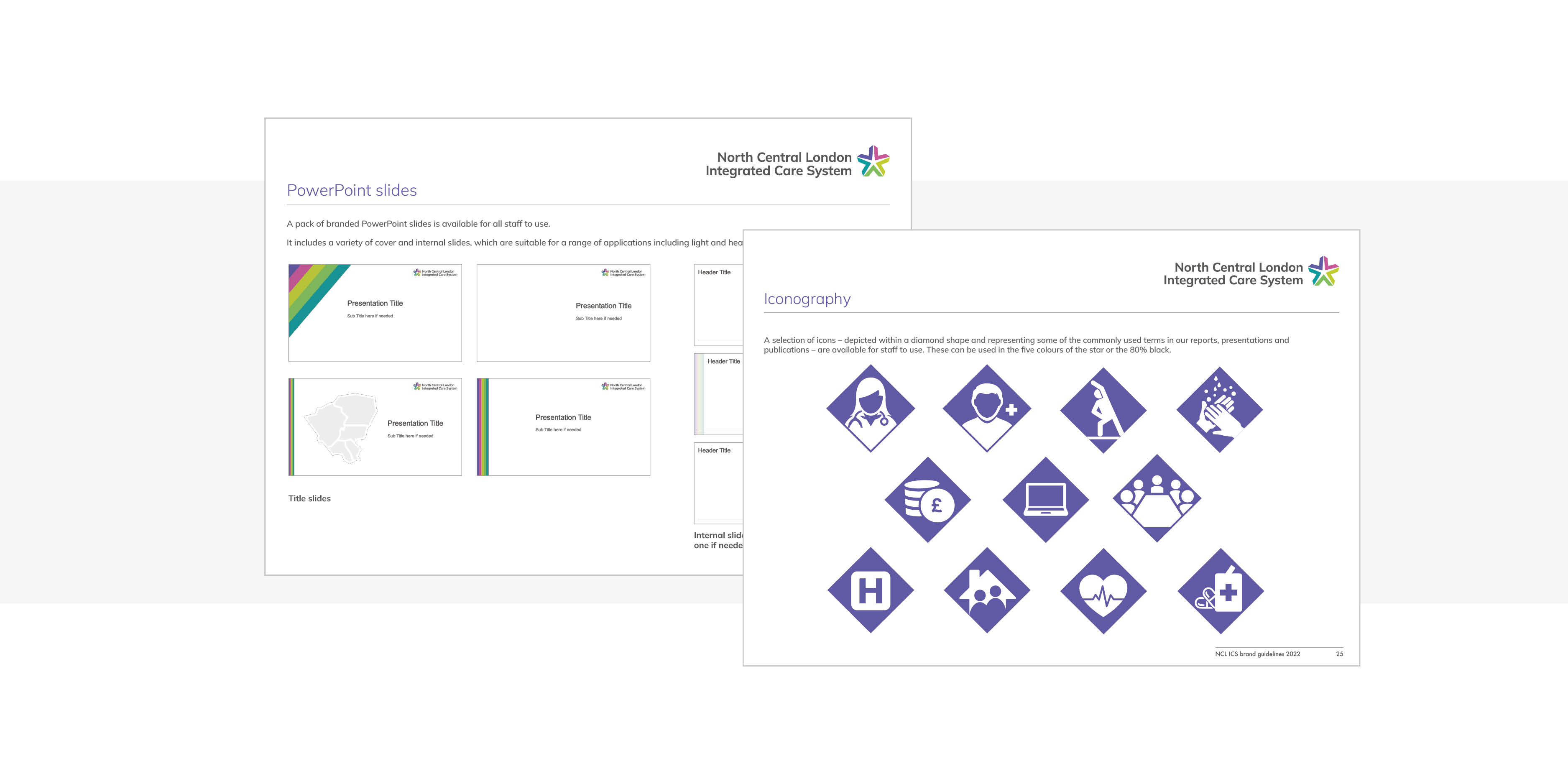Click the laptop computer diamond icon

(x=1045, y=500)
